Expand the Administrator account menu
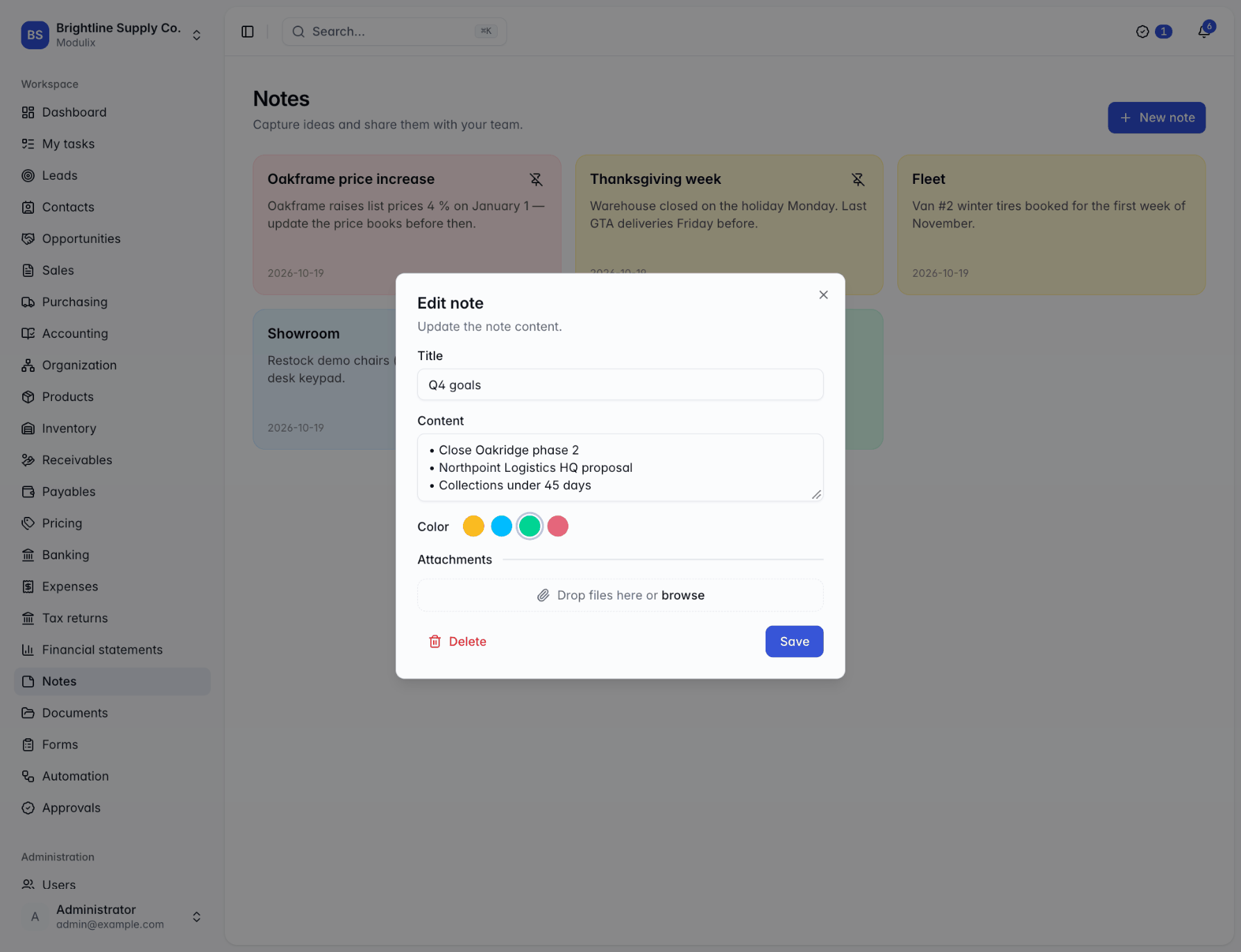 [196, 917]
